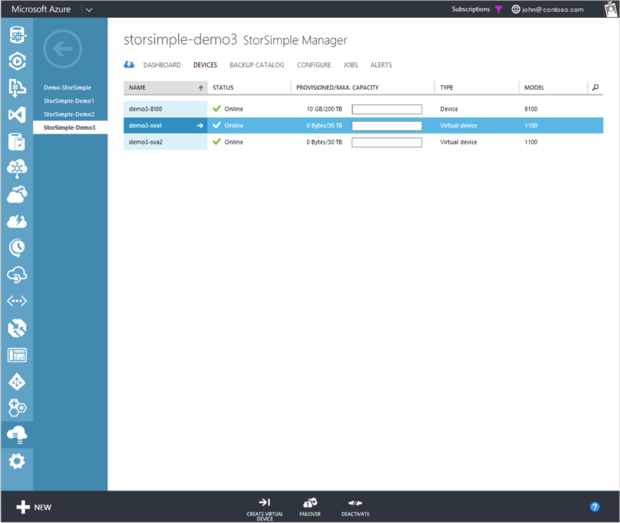Viewport: 620px width, 523px height.
Task: Open the cloud with lightning sidebar icon
Action: coord(17,221)
